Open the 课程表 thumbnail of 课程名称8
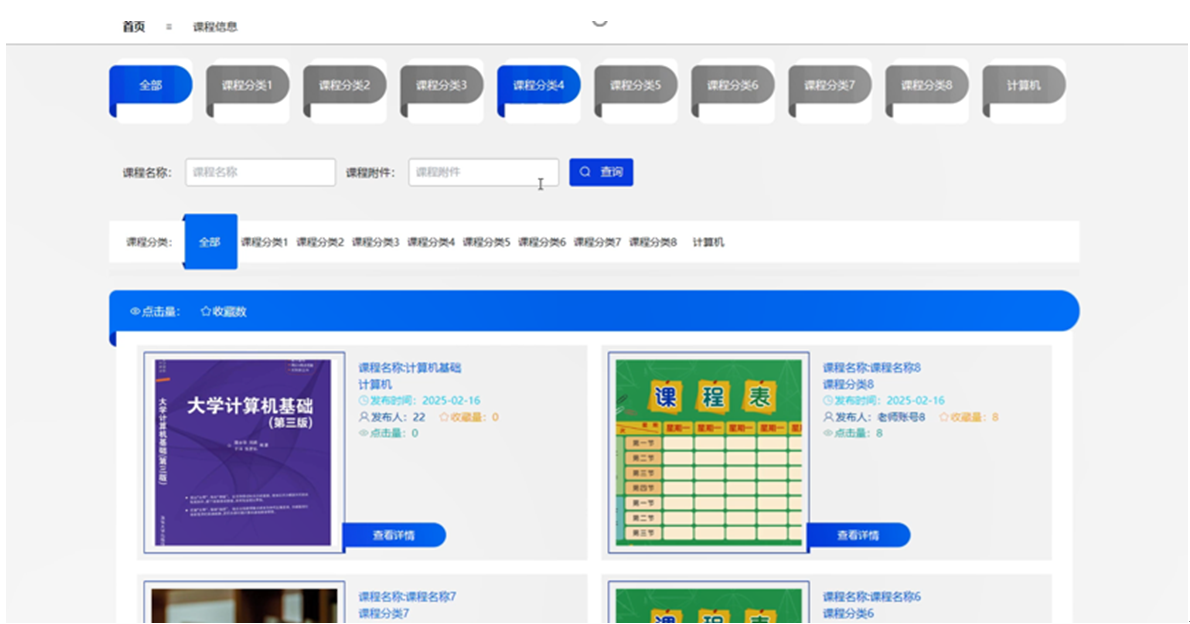1190x624 pixels. (x=708, y=452)
